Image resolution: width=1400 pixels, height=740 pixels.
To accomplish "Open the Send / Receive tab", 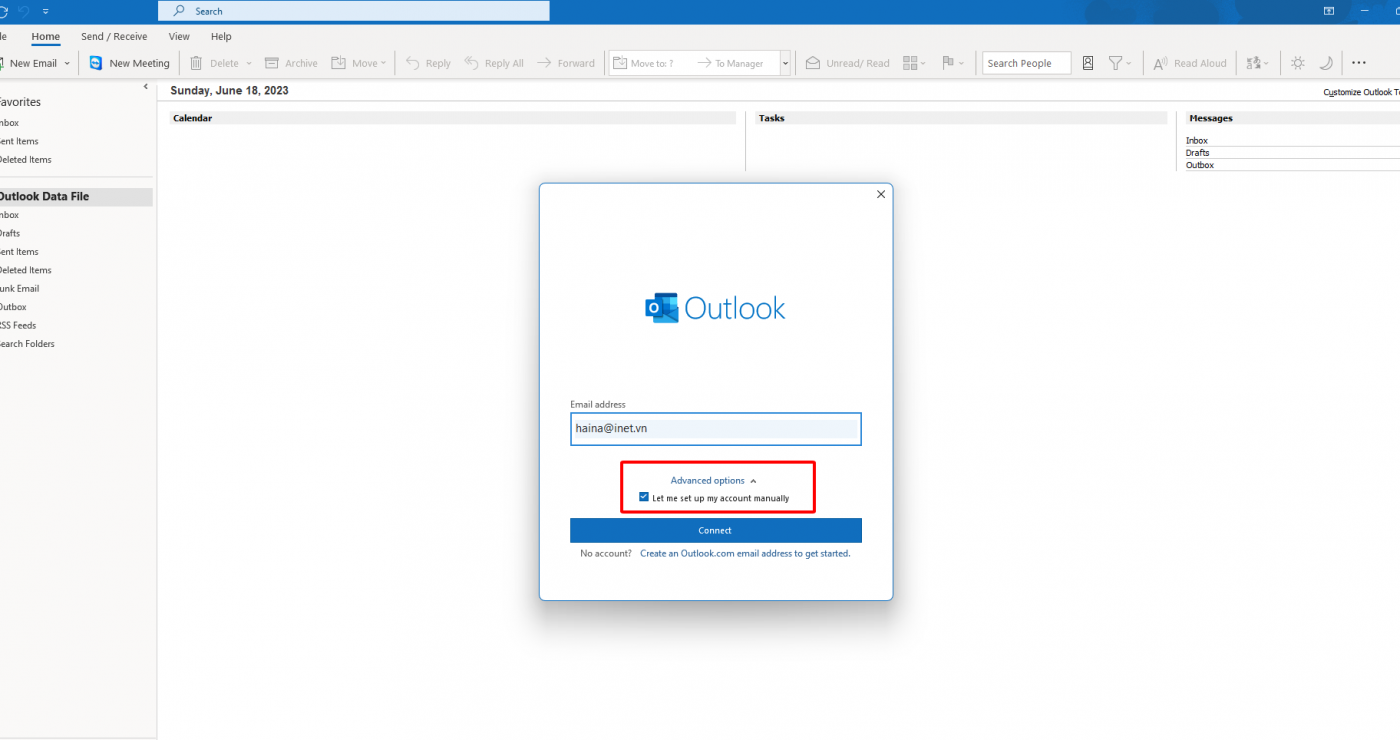I will tap(114, 37).
